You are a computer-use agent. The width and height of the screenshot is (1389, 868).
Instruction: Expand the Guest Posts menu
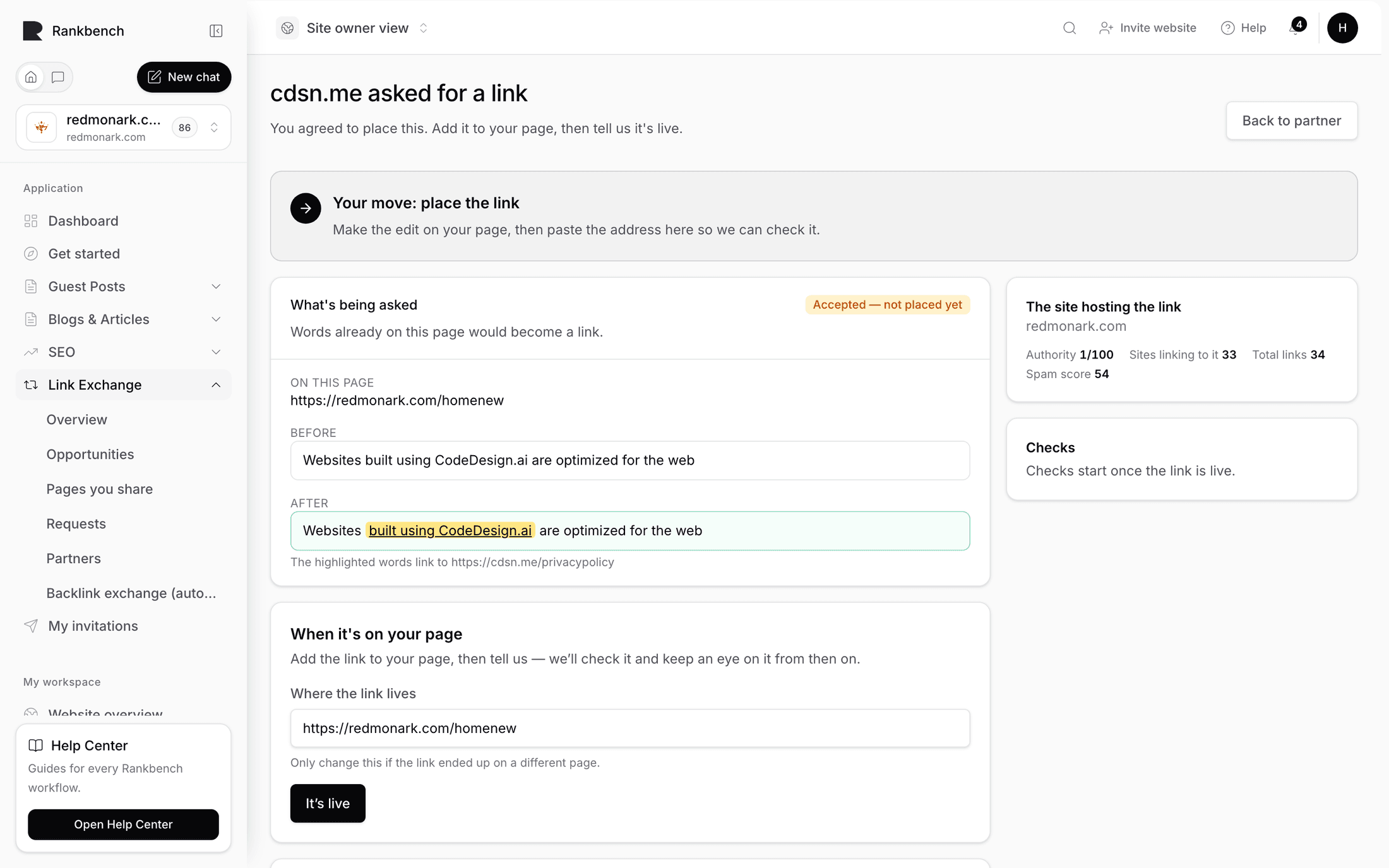[216, 287]
